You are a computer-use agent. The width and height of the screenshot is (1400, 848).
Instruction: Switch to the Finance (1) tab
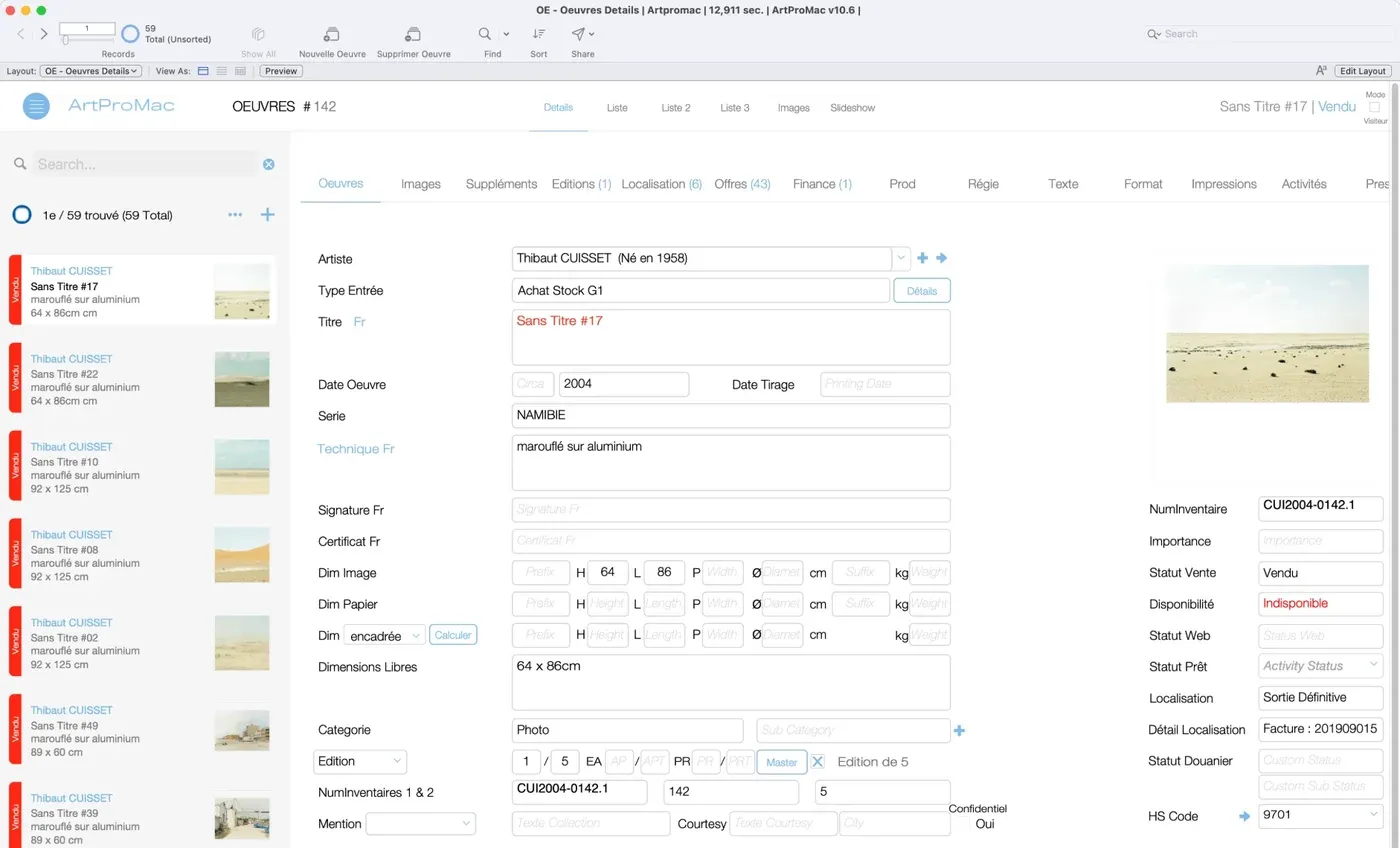[x=822, y=184]
